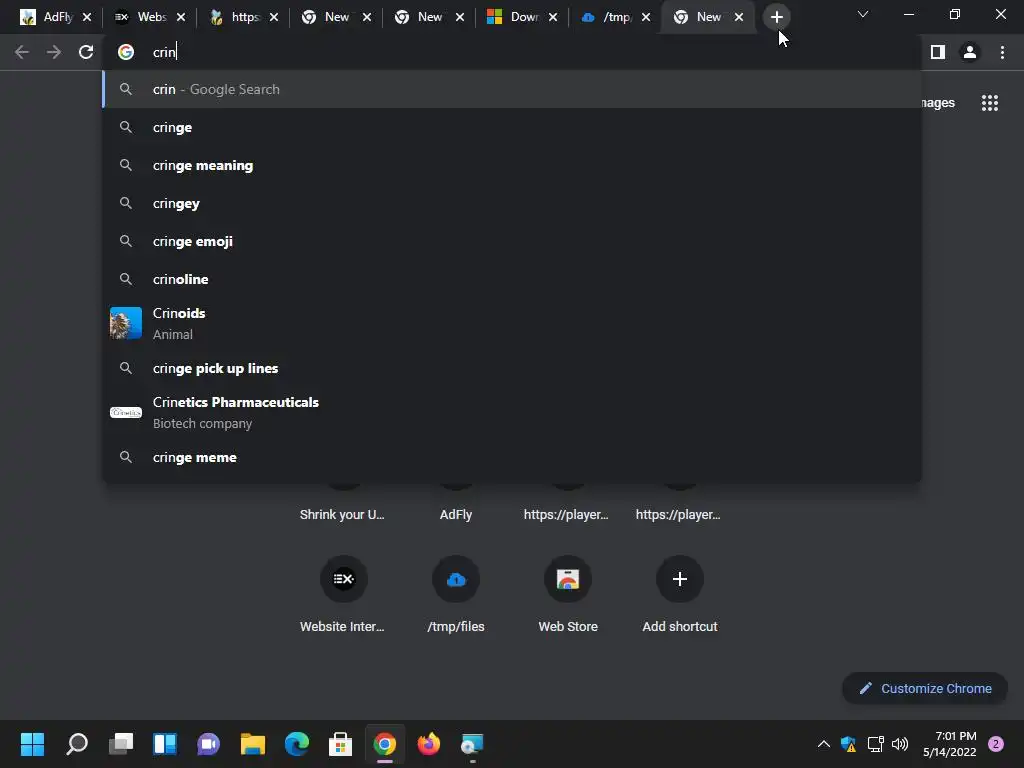Viewport: 1024px width, 768px height.
Task: Show hidden system tray icons
Action: [824, 744]
